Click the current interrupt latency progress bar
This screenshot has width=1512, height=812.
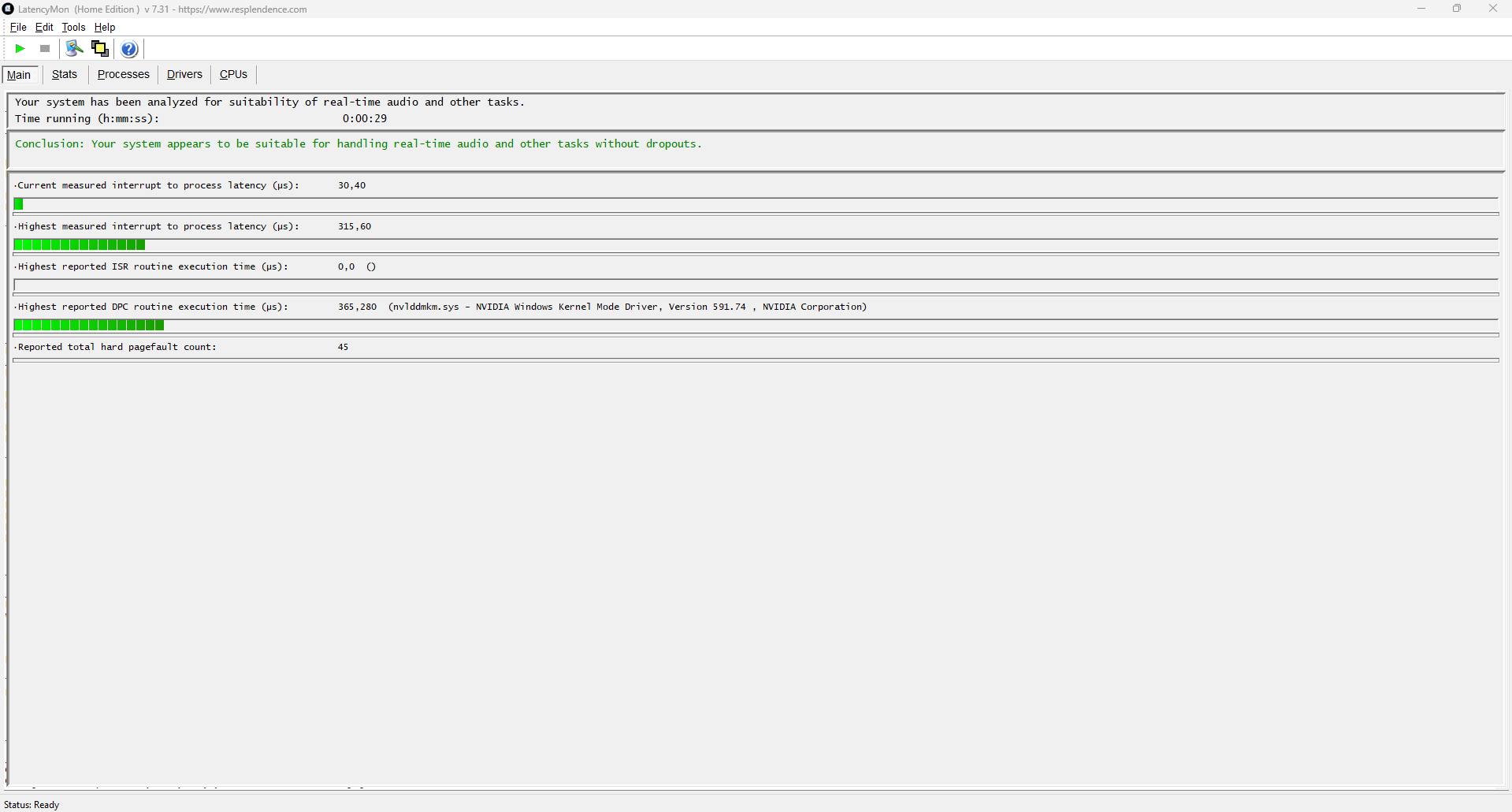point(756,204)
